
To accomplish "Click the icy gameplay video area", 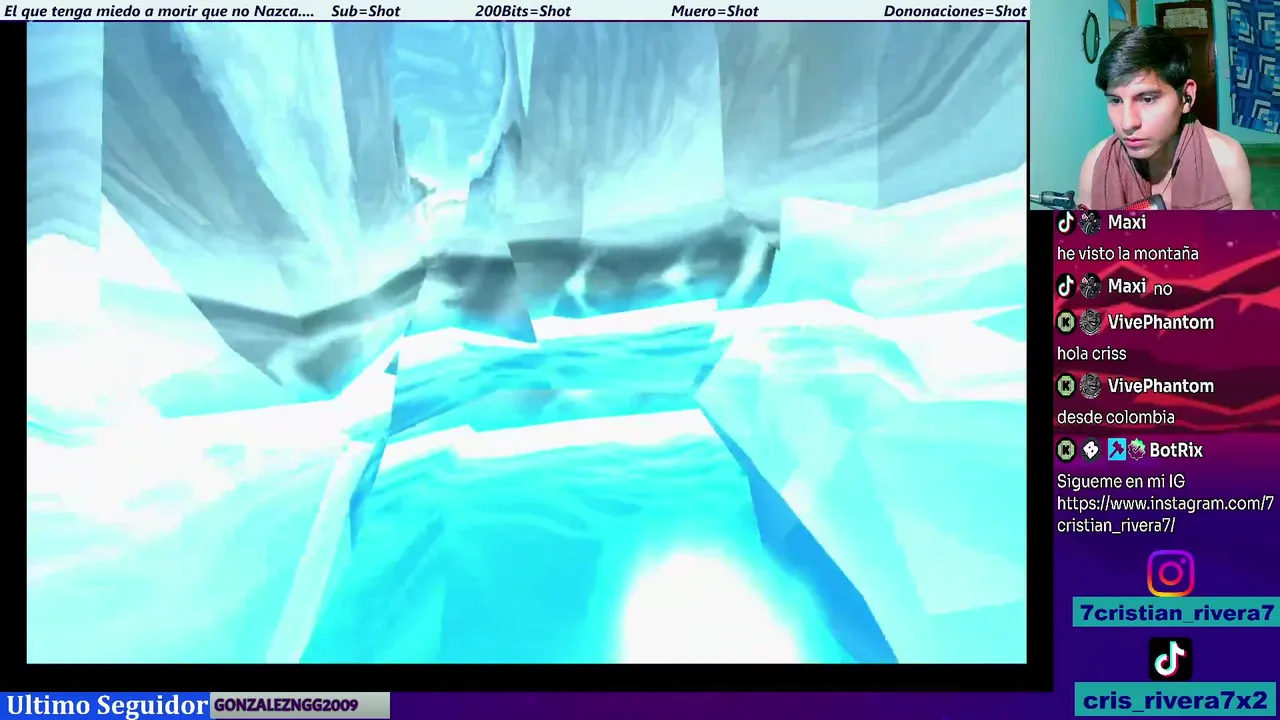I will (x=527, y=342).
